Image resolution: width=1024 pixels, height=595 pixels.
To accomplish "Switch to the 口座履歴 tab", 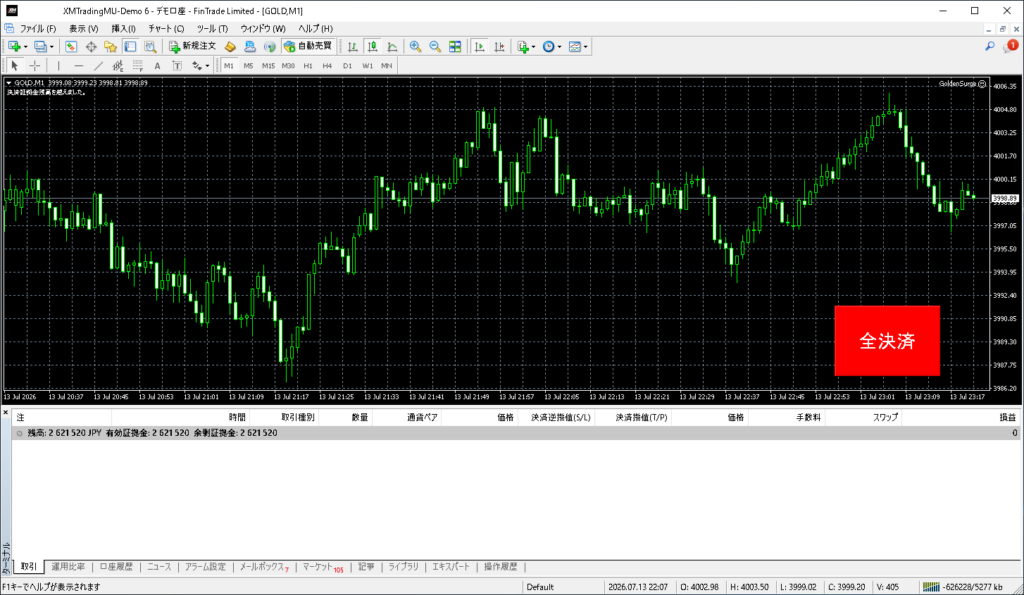I will point(116,566).
